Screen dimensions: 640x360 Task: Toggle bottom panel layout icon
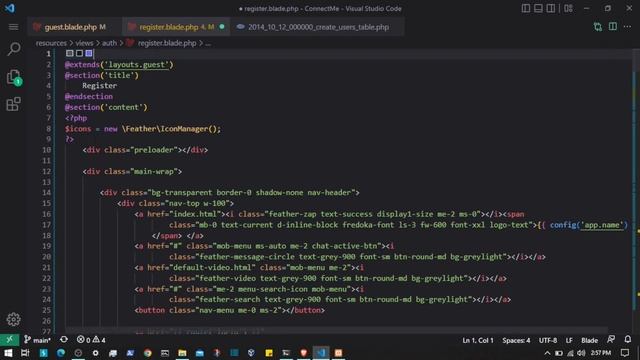pyautogui.click(x=538, y=8)
